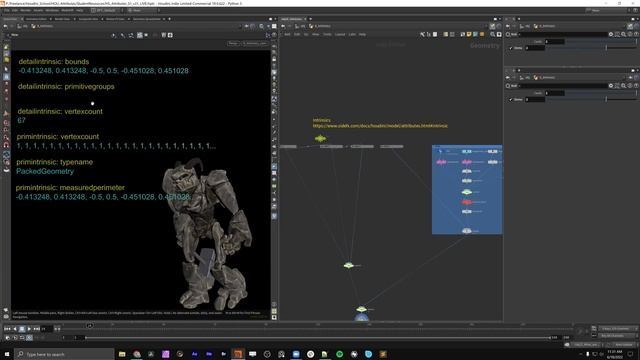640x360 pixels.
Task: Click the View tool label in viewport
Action: point(15,35)
